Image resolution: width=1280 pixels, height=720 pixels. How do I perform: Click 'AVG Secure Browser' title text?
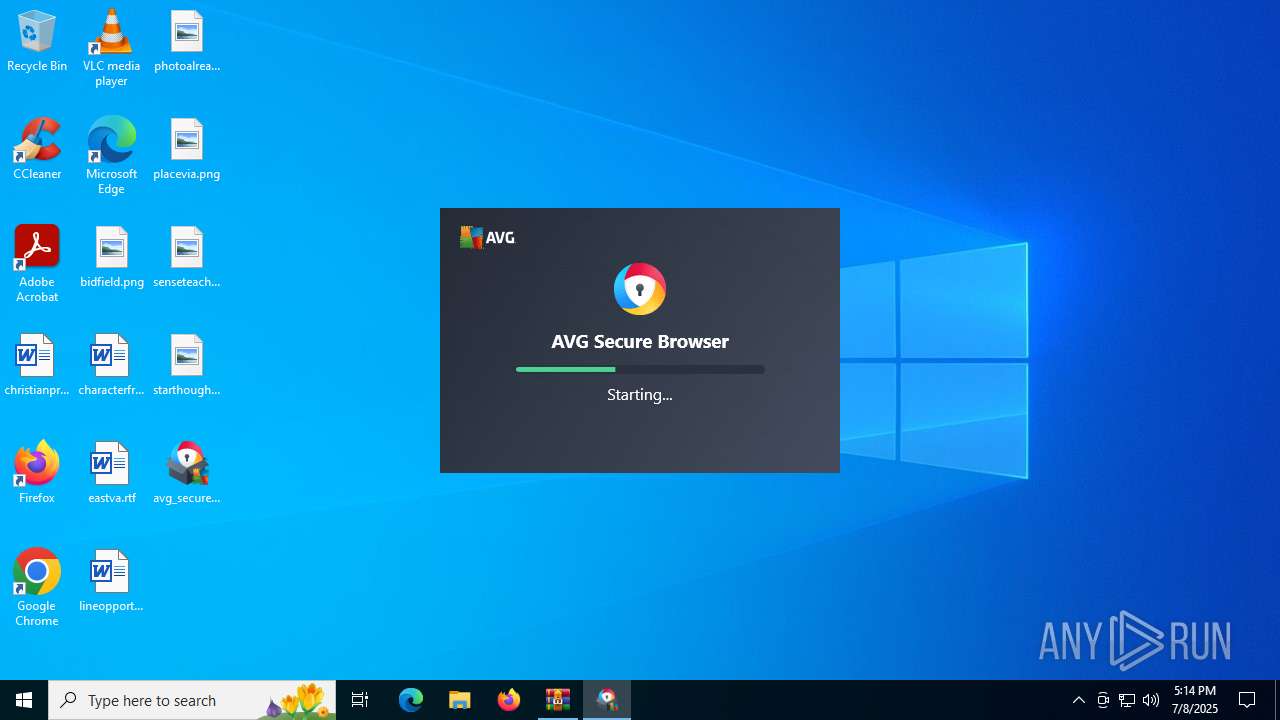click(640, 341)
